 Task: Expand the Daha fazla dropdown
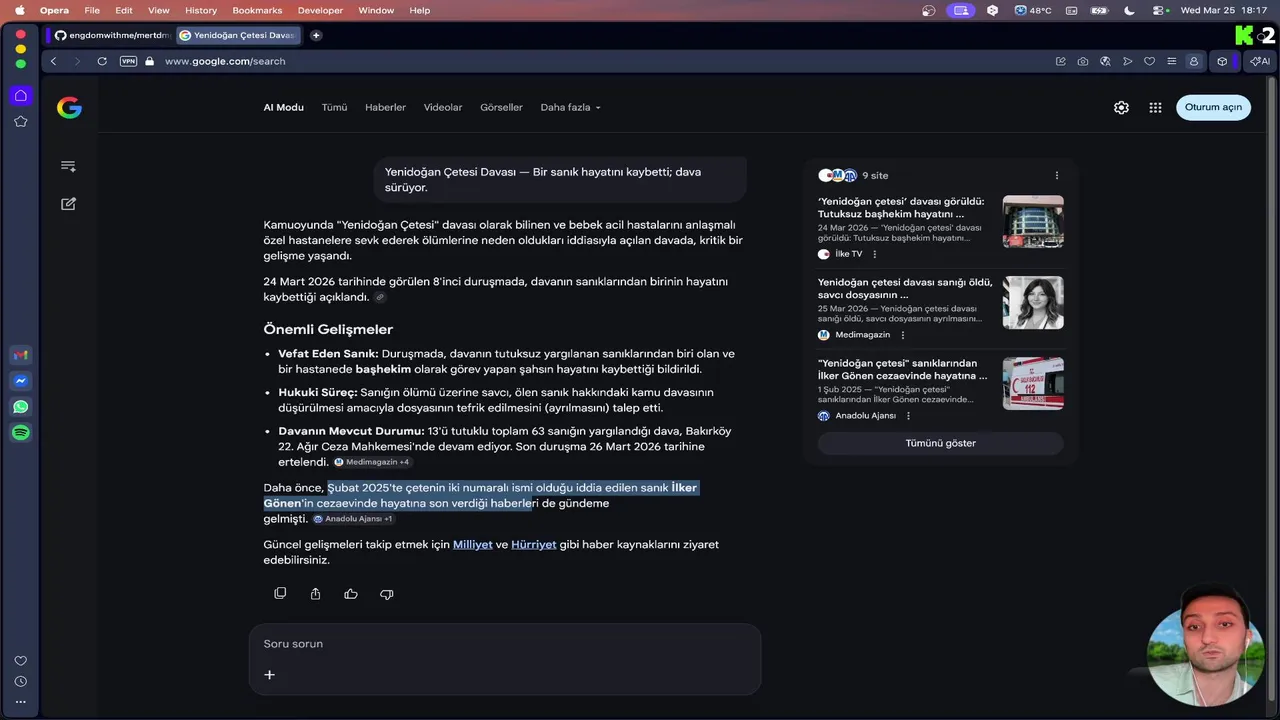click(570, 107)
